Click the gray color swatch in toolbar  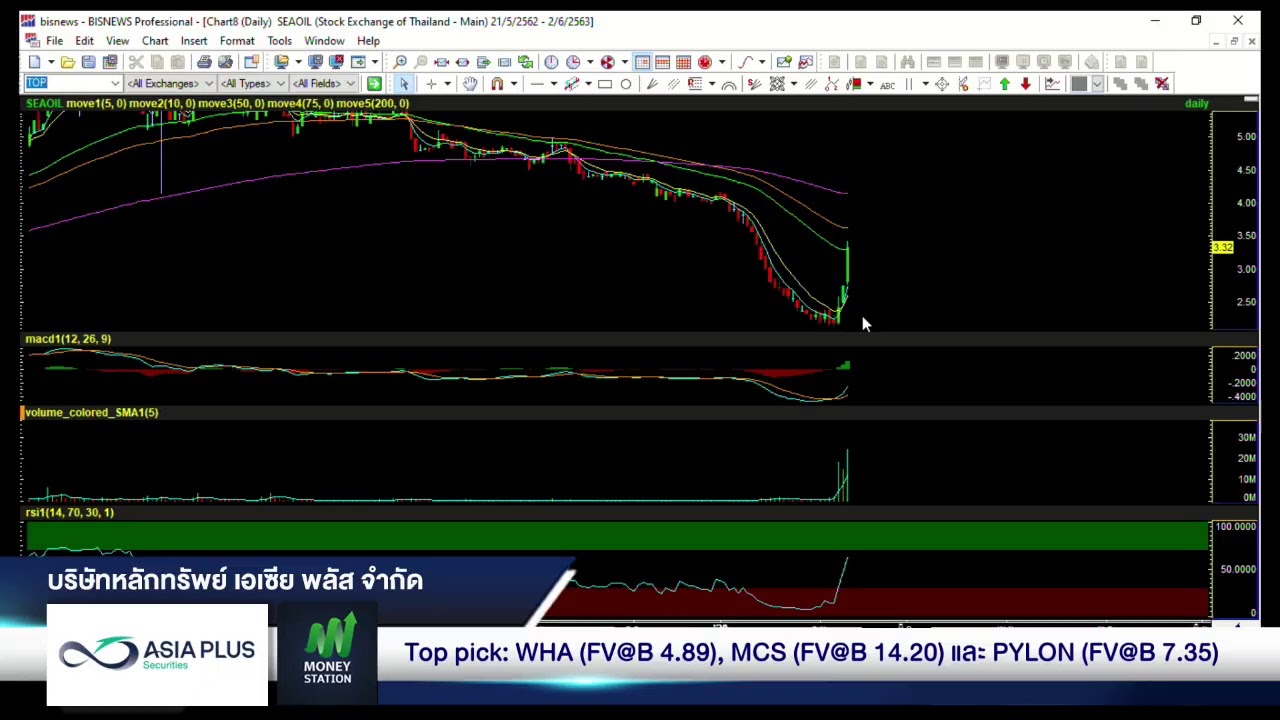[1079, 84]
